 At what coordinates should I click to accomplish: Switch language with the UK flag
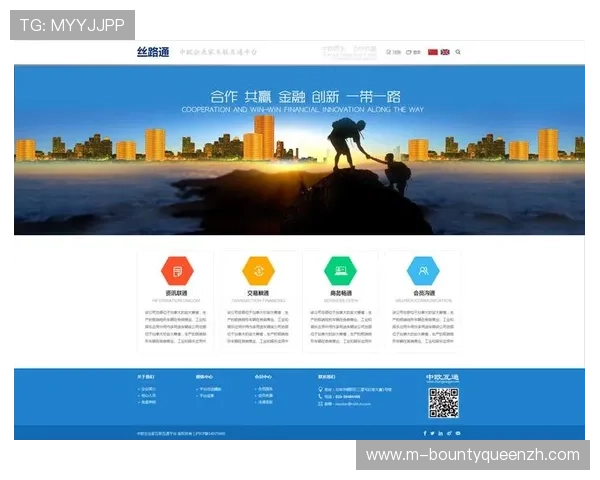[444, 52]
